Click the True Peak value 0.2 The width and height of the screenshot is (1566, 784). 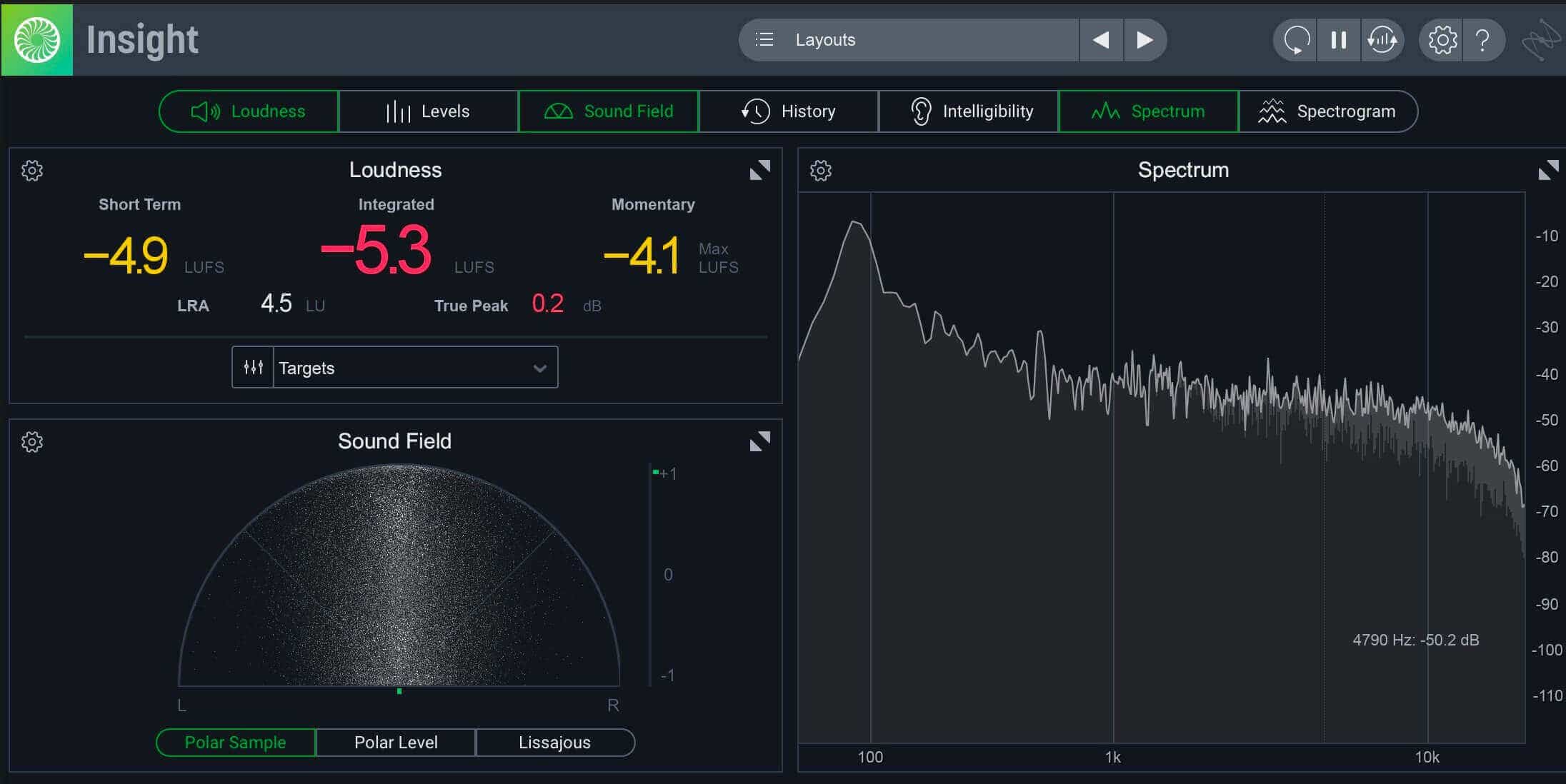[x=548, y=303]
